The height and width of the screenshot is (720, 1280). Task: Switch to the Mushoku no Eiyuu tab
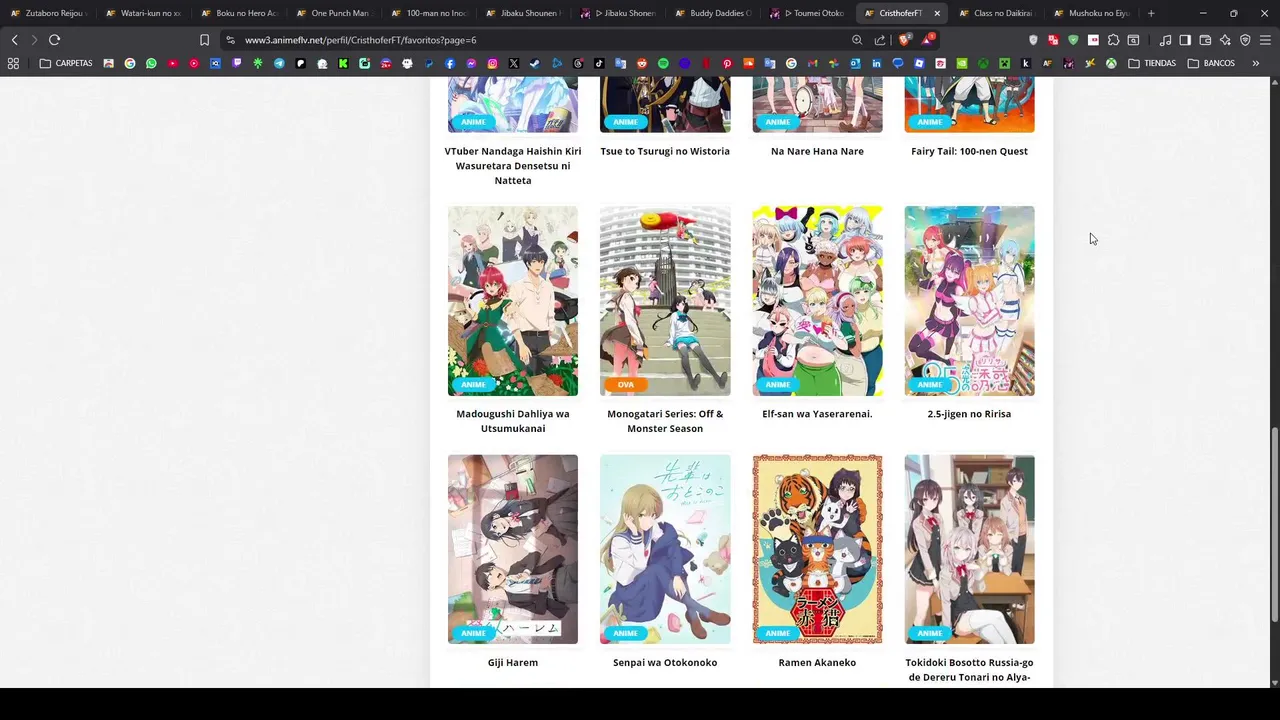click(1092, 13)
